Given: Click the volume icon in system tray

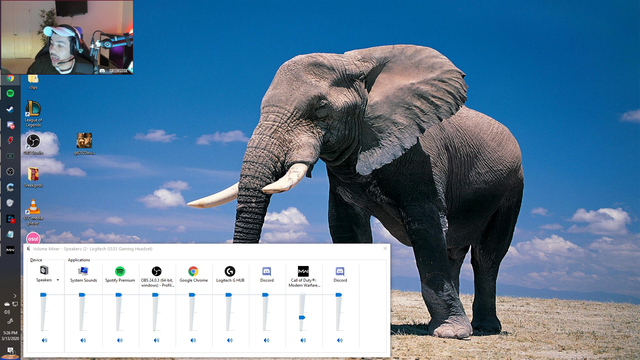Looking at the screenshot, I should [7, 312].
